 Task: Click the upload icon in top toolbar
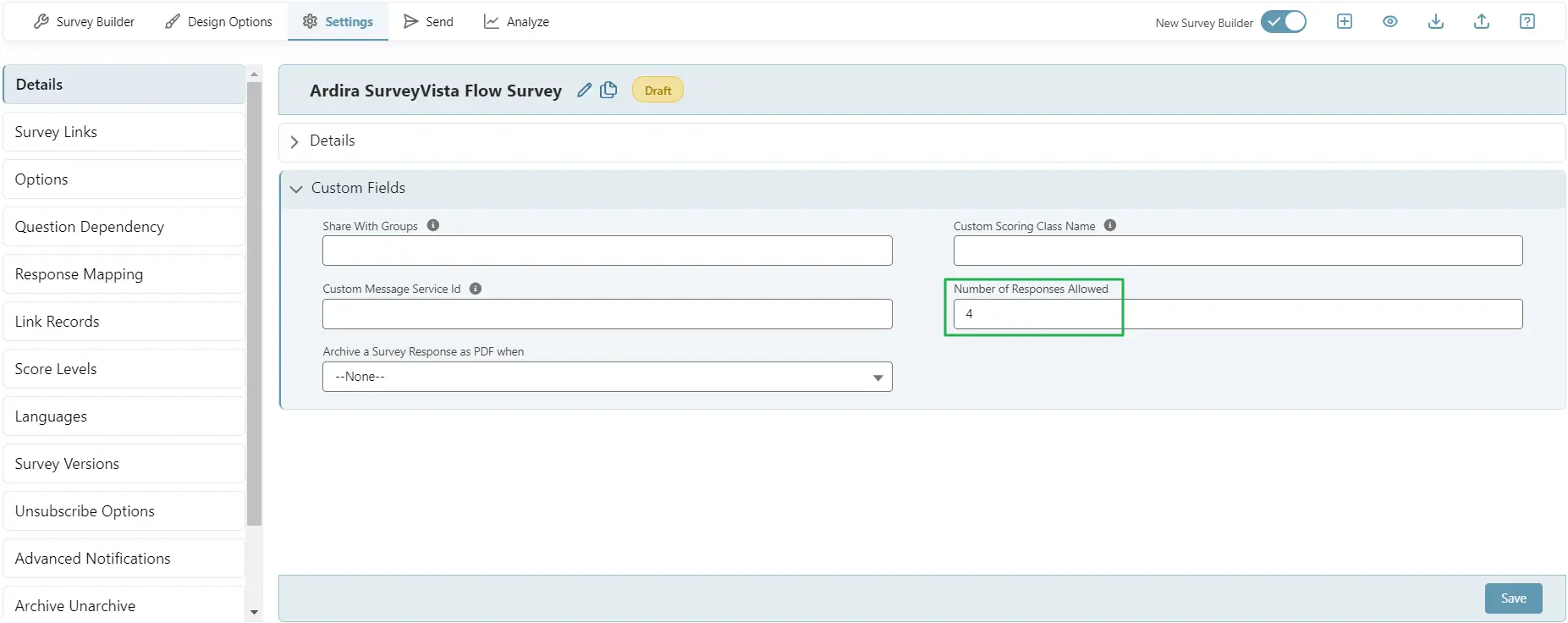click(1481, 22)
